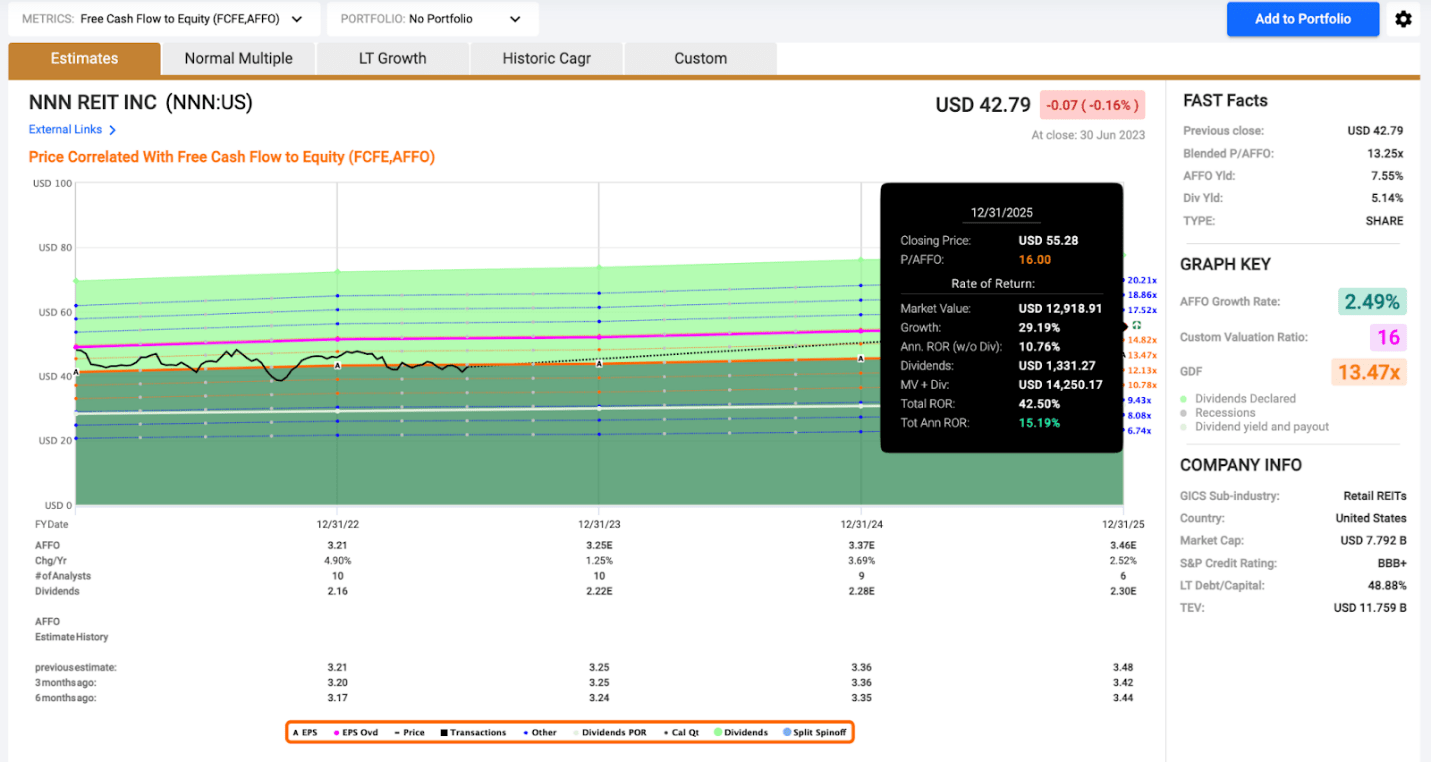
Task: Toggle Dividends Declared in the Graph Key
Action: pos(1238,399)
